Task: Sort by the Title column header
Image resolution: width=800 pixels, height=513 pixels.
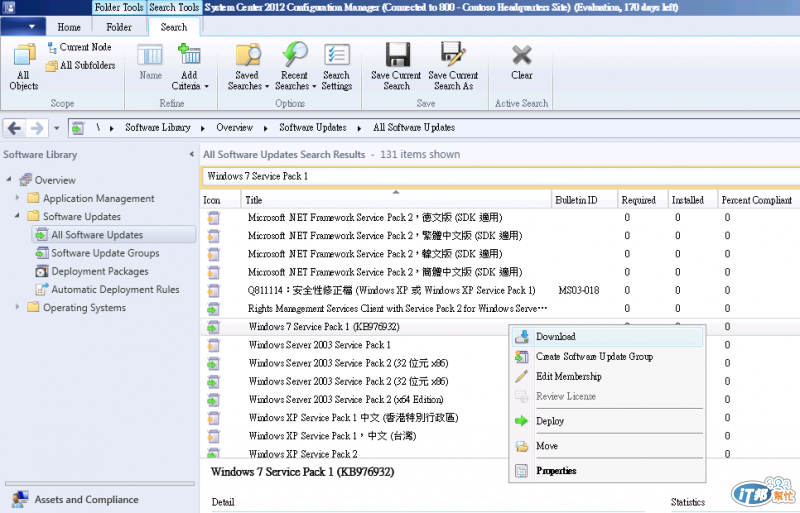Action: 395,200
